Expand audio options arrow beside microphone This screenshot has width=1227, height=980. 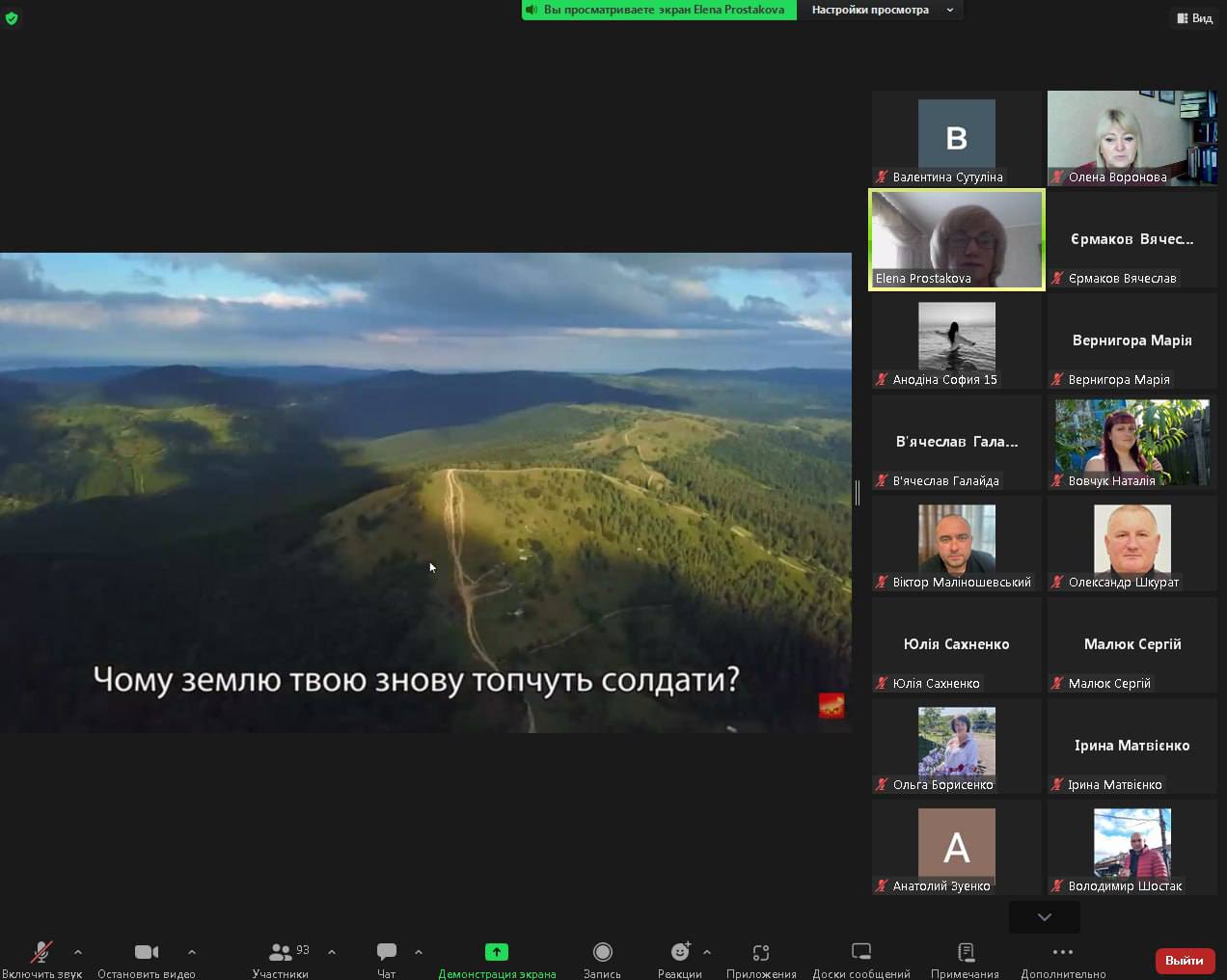[78, 952]
